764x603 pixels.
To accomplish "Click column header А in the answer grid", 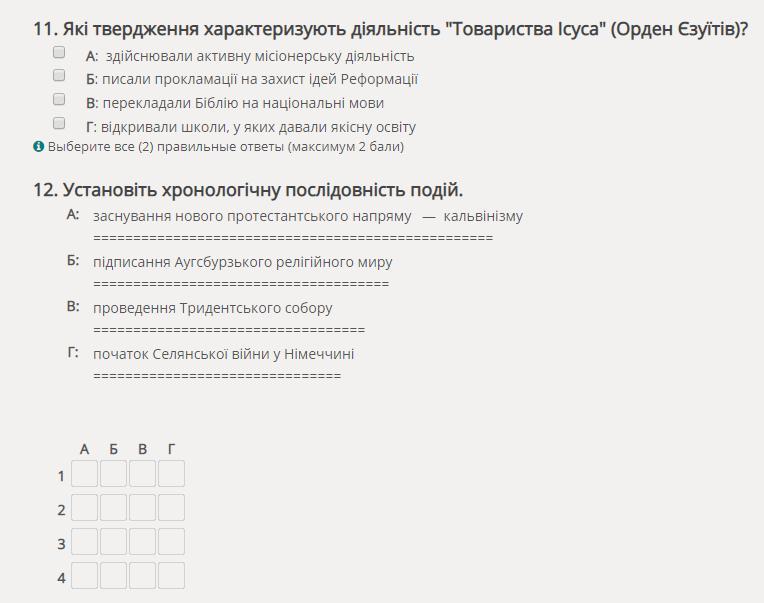I will click(84, 449).
